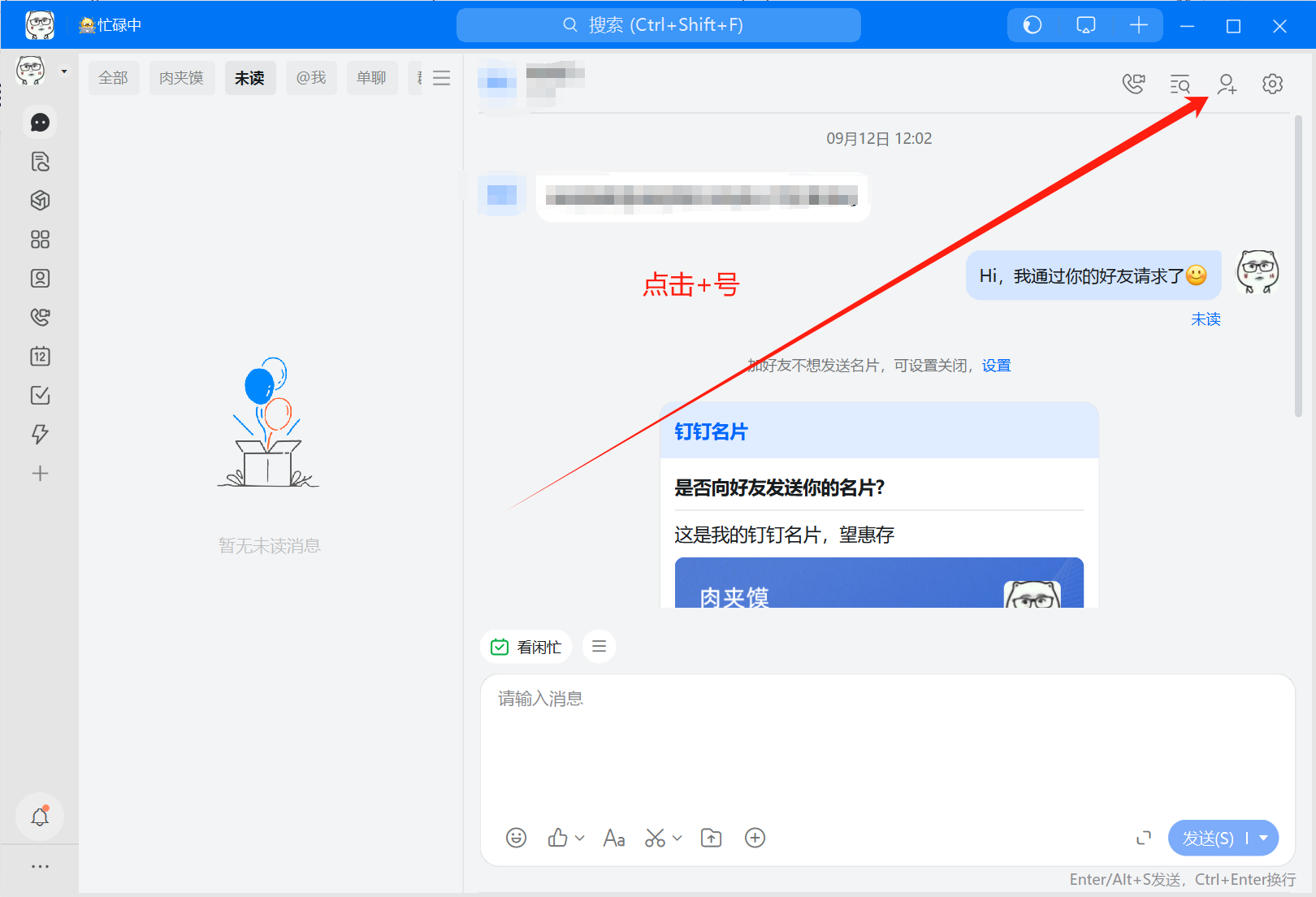Screen dimensions: 1316x897
Task: Click the screen-cast icon in the title bar
Action: coord(1086,25)
